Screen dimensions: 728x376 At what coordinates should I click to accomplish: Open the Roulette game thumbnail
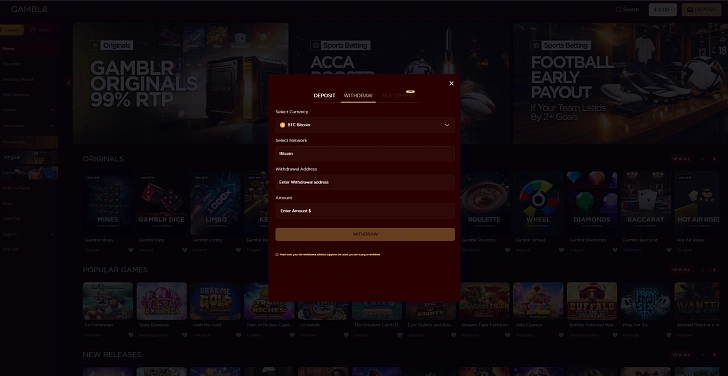484,203
